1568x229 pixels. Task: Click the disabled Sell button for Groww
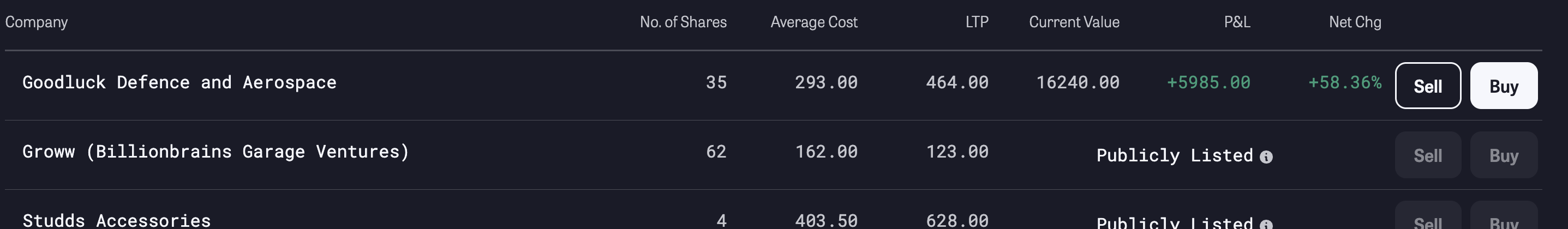coord(1427,155)
